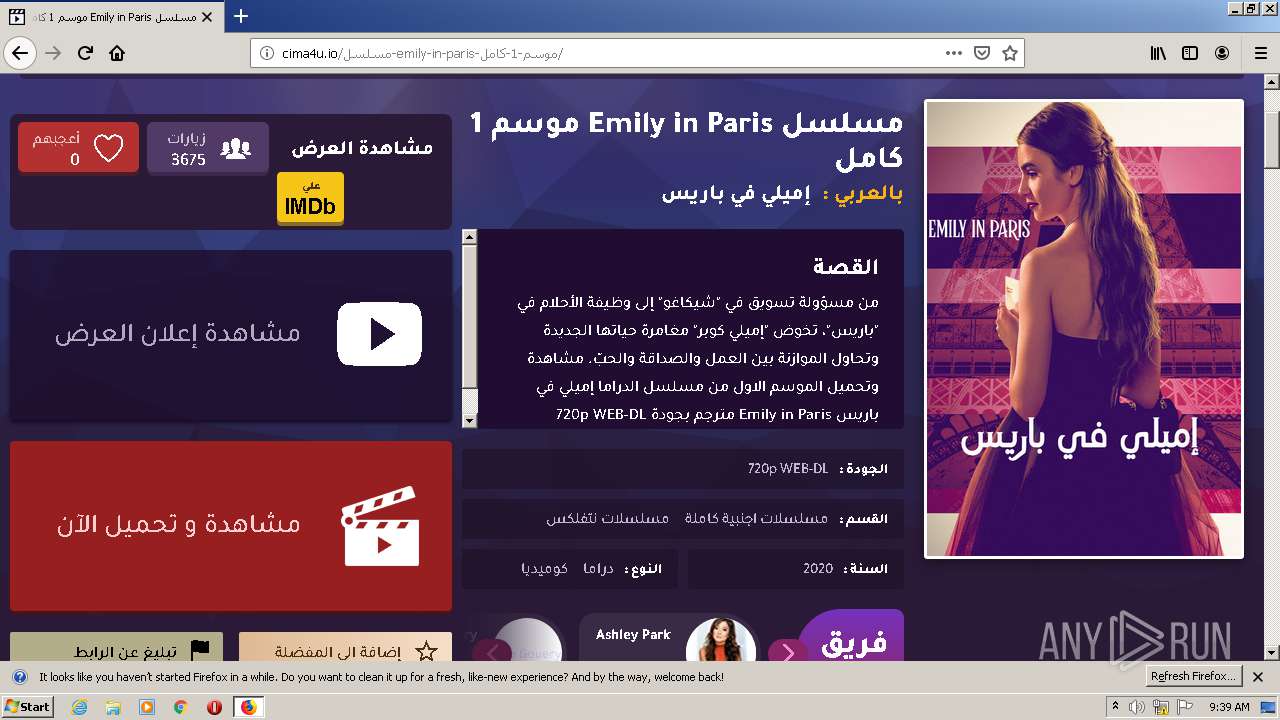Open the IMDb badge link
The width and height of the screenshot is (1280, 720).
coord(310,198)
